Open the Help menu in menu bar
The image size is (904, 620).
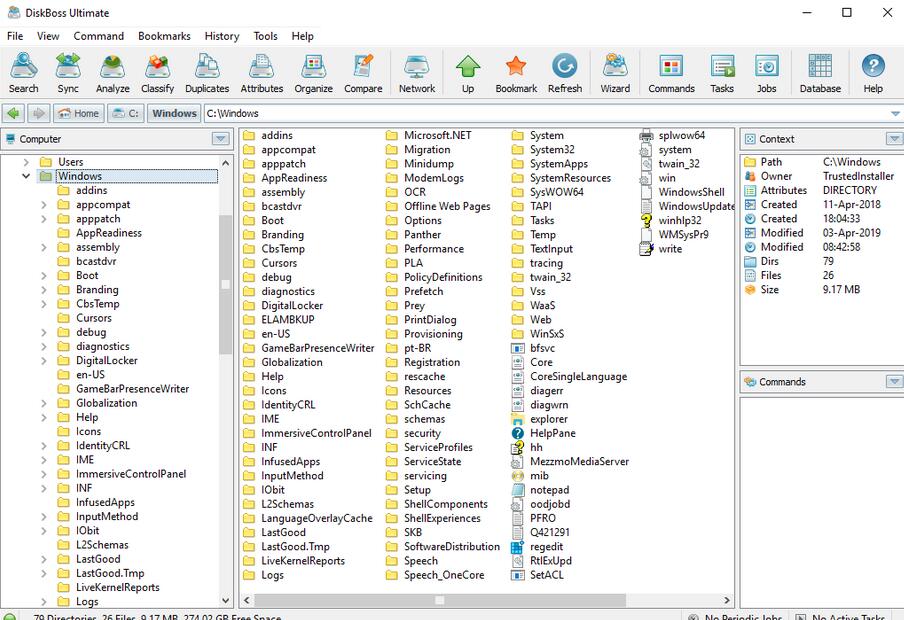303,36
